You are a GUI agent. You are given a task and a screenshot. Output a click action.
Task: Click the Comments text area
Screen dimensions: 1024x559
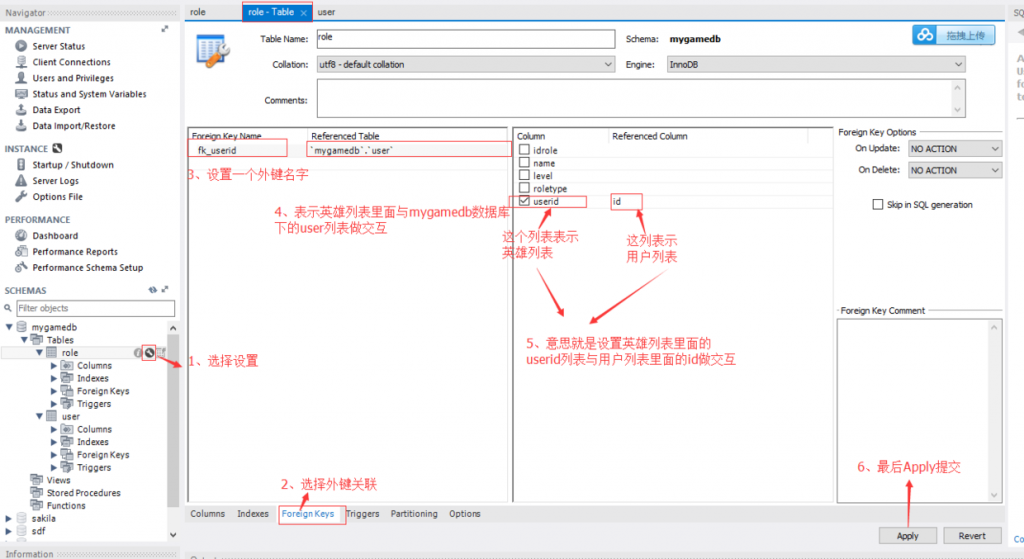641,99
